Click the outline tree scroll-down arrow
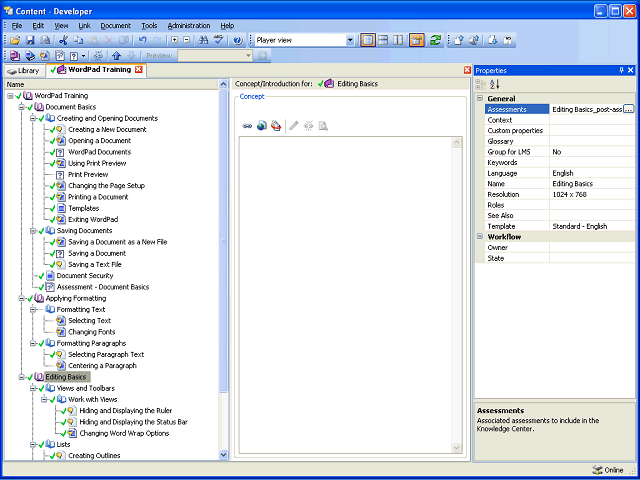The width and height of the screenshot is (640, 480). click(223, 455)
